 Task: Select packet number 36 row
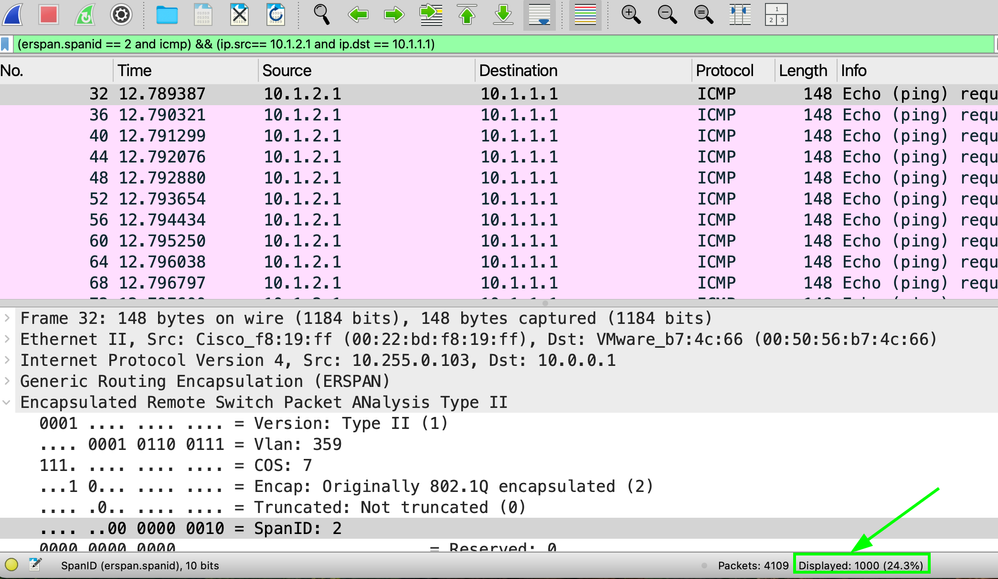tap(499, 115)
